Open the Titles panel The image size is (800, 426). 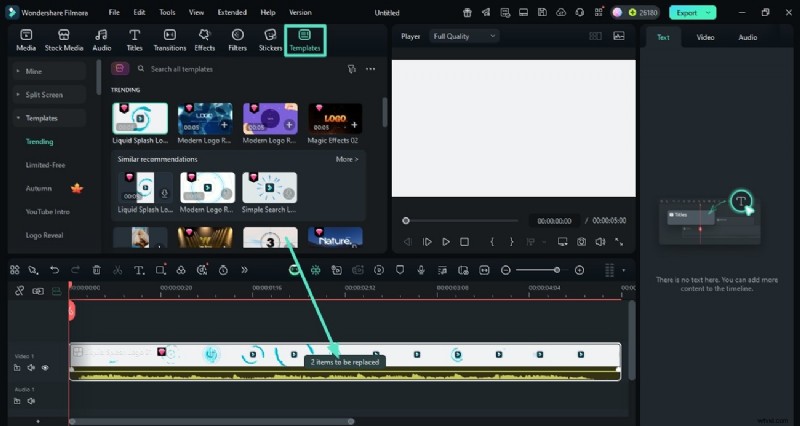(134, 40)
